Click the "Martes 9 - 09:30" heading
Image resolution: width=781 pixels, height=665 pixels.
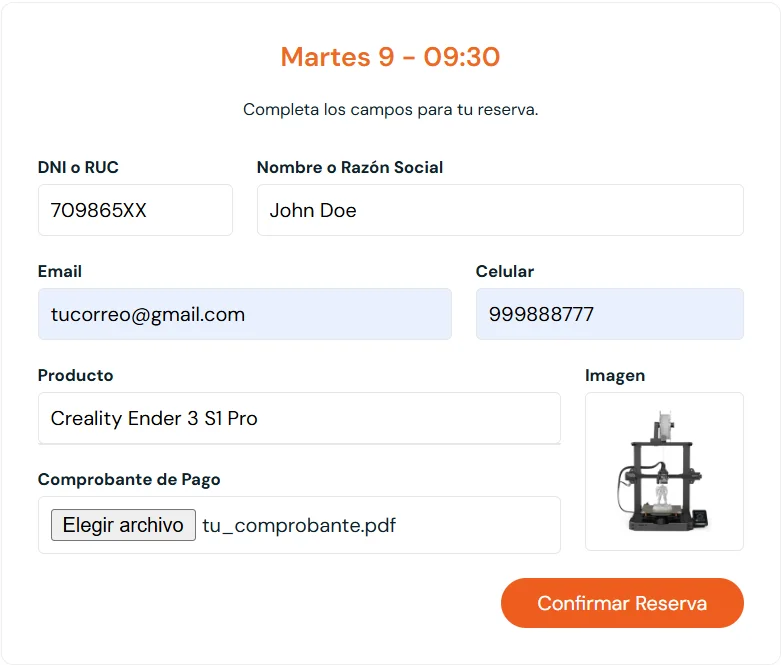(x=390, y=57)
